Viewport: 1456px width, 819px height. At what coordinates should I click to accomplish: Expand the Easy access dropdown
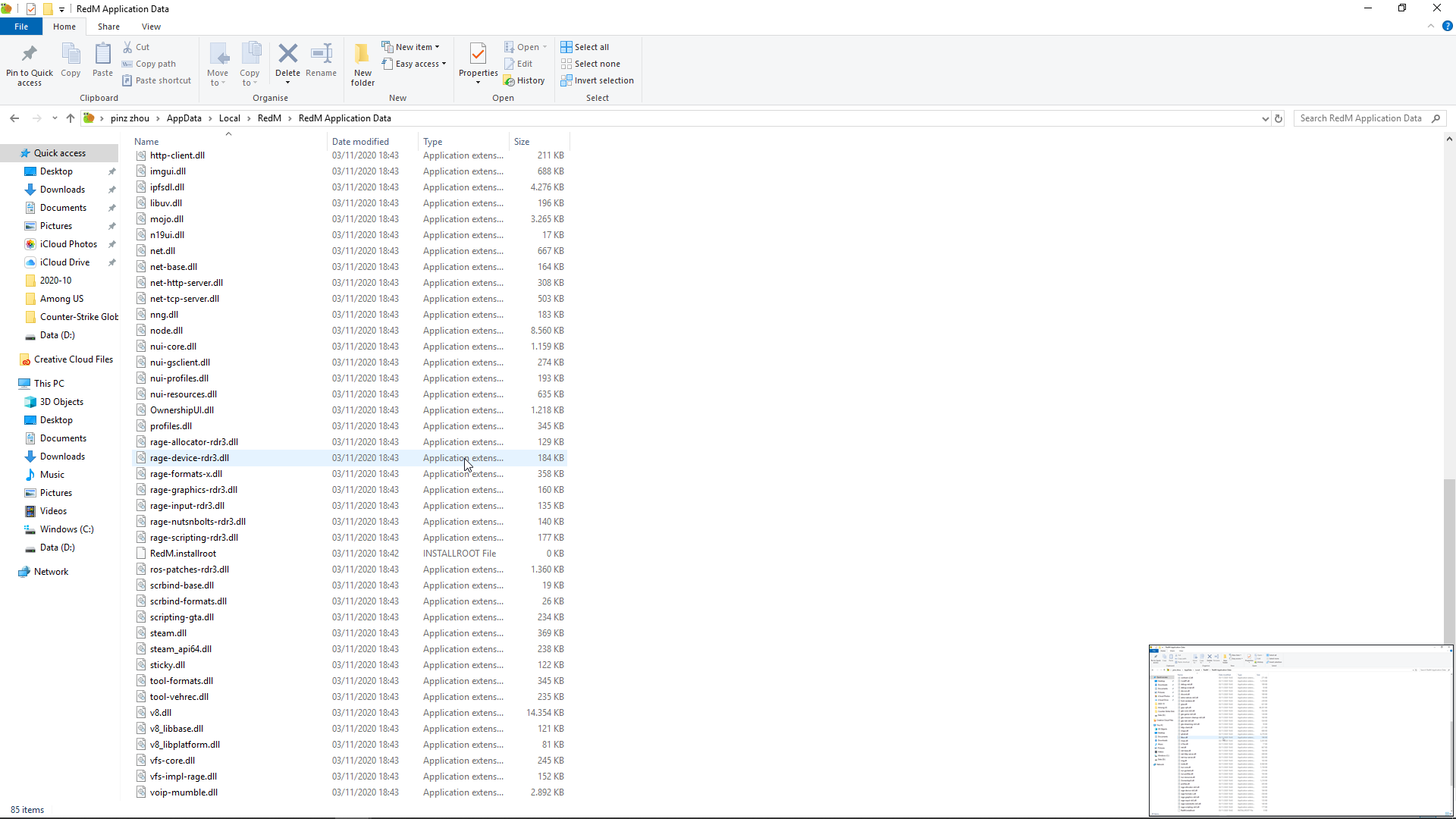tap(414, 64)
